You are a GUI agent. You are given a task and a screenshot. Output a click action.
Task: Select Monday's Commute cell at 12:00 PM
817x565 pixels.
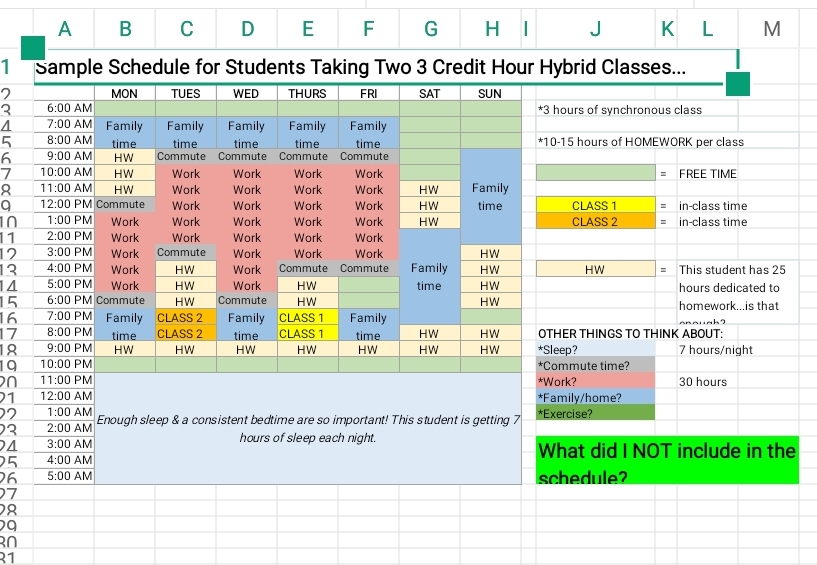pos(125,204)
